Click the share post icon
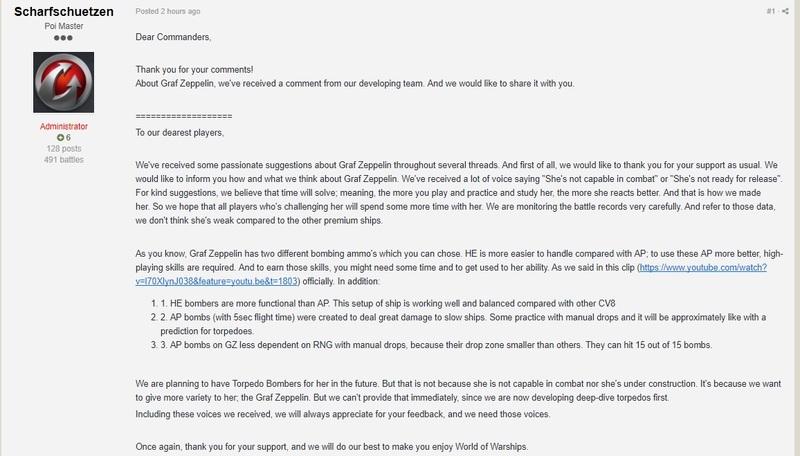The width and height of the screenshot is (800, 456). [x=786, y=11]
